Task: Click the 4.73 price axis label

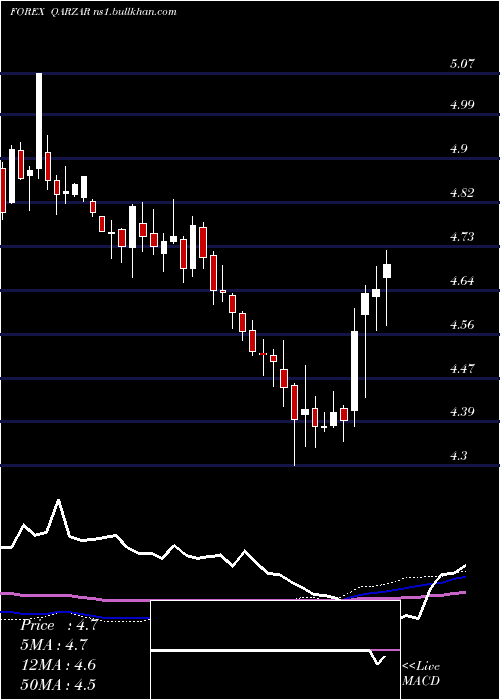Action: (462, 236)
